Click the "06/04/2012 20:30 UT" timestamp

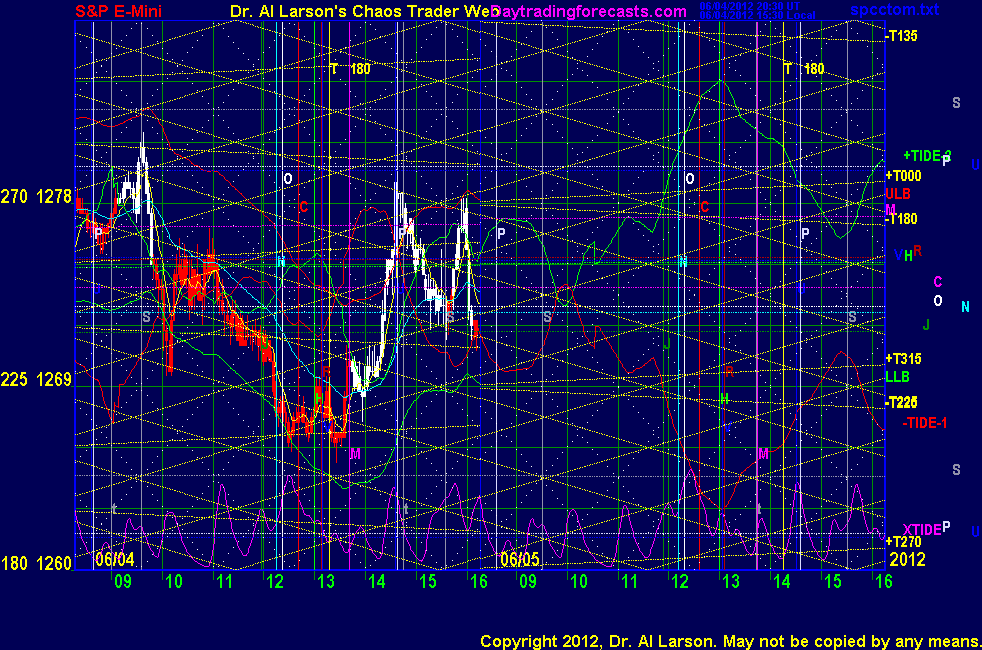pos(750,6)
